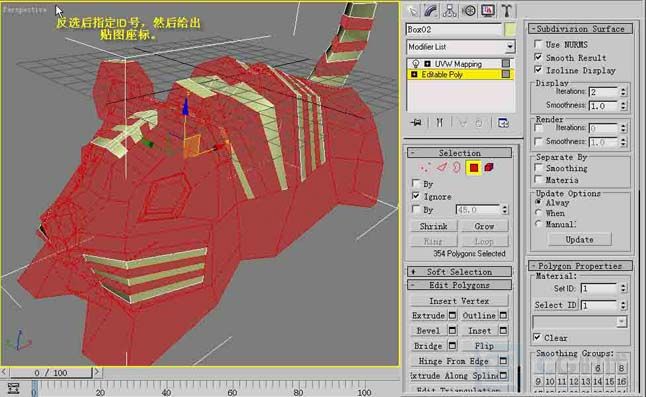Select Vertex sub-object level icon
The width and height of the screenshot is (646, 397).
pos(424,168)
